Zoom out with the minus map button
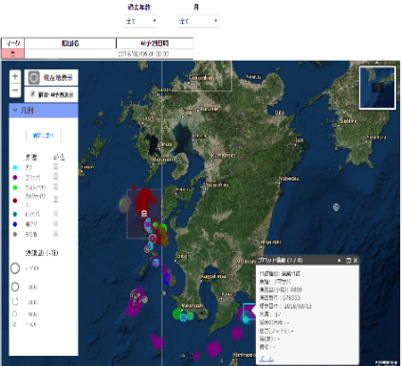 15,90
